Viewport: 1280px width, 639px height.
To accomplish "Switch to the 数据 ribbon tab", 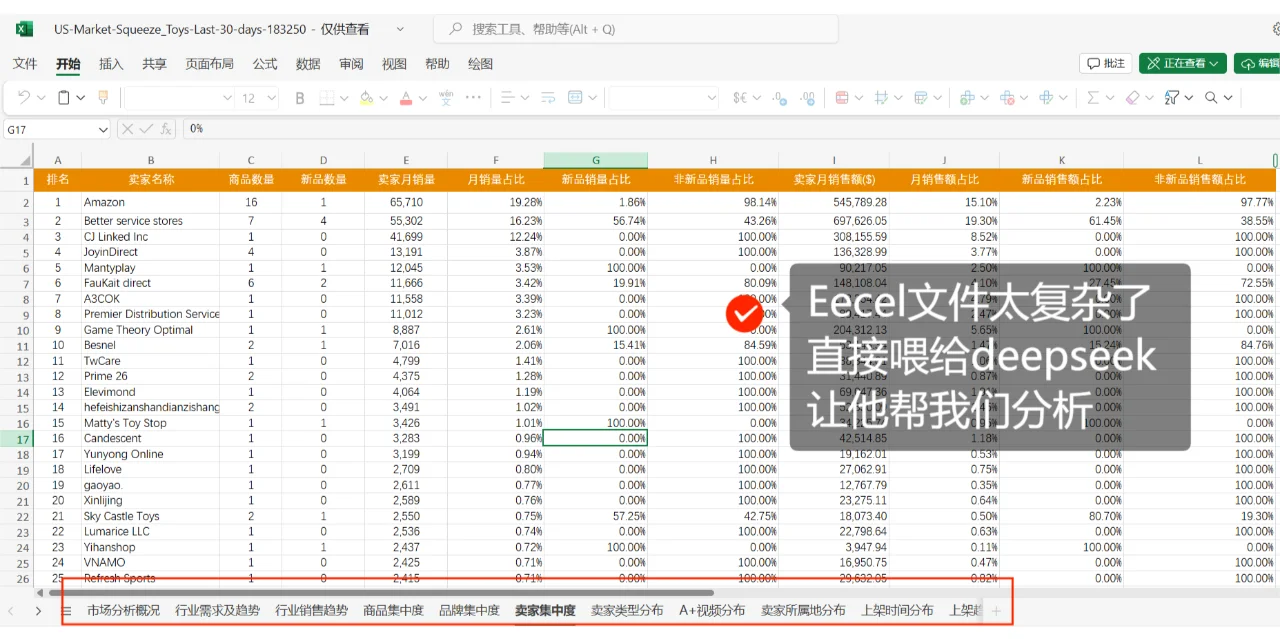I will pos(308,64).
